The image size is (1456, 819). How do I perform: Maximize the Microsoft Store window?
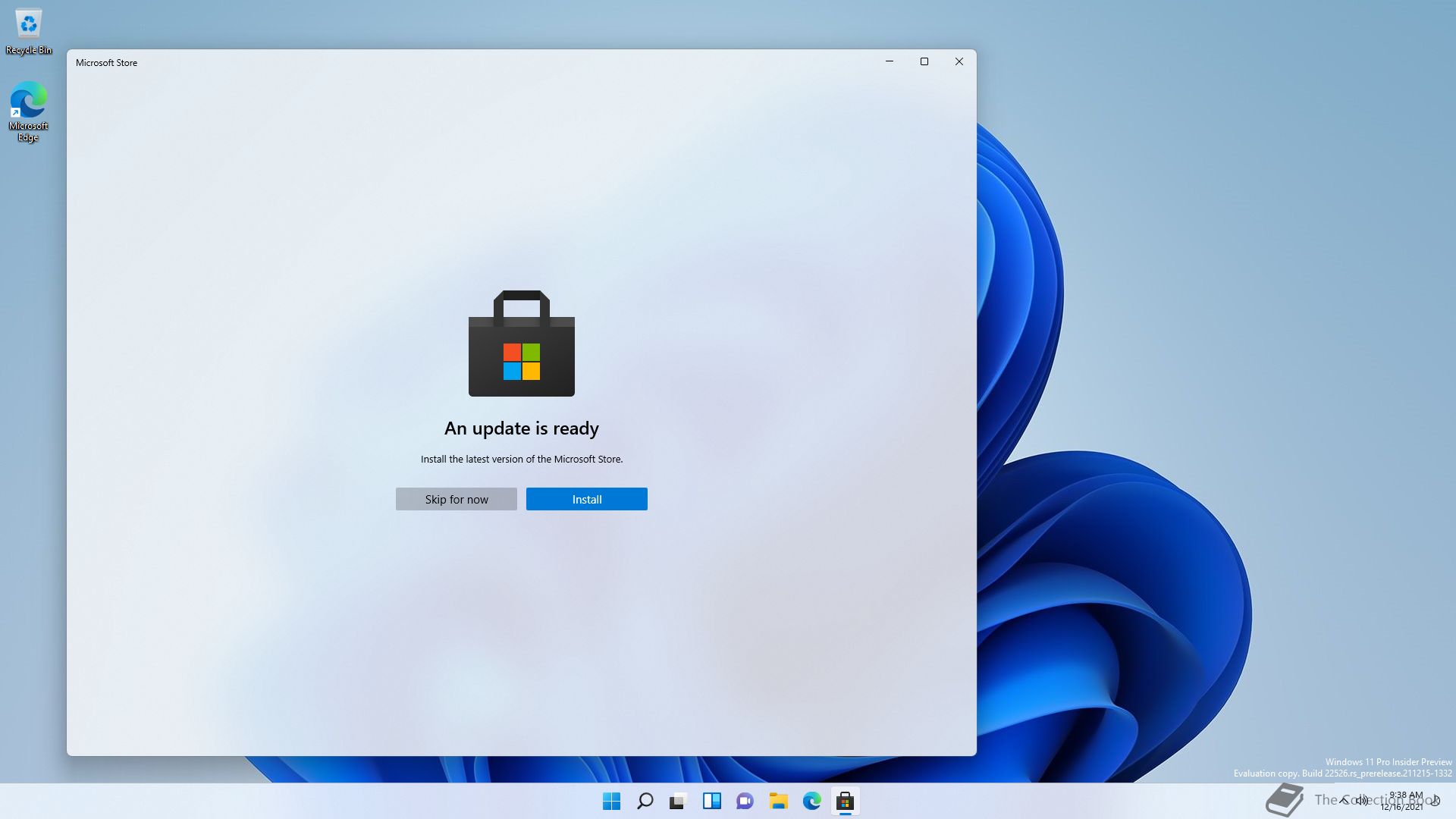pos(924,61)
